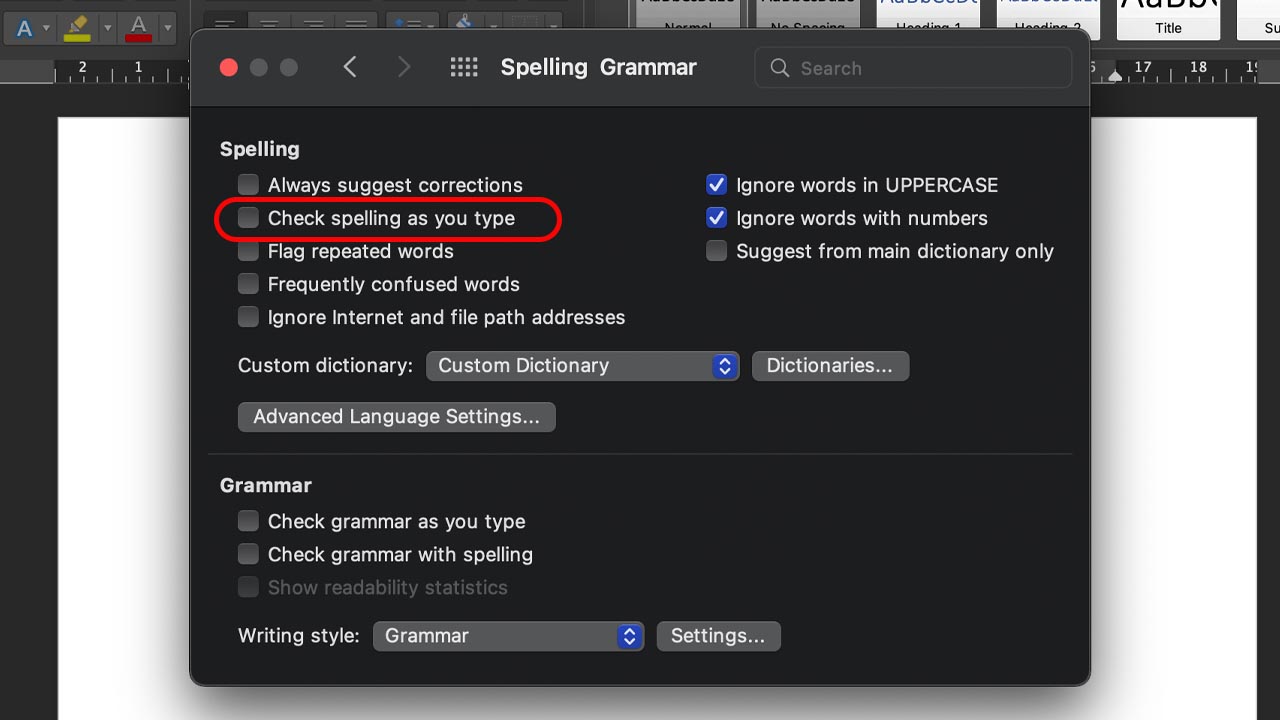Go back using the left chevron
Screen dimensions: 1280x720
[x=350, y=67]
